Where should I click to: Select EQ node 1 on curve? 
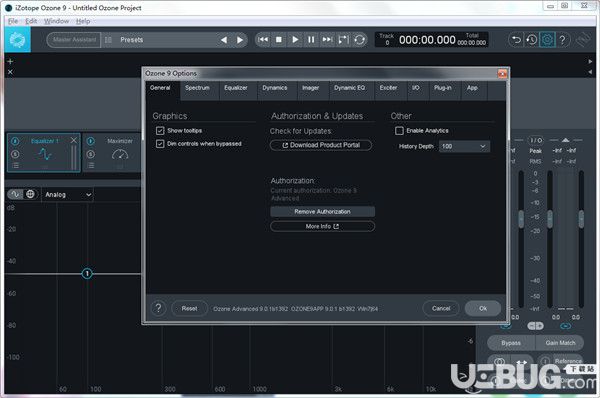(87, 274)
